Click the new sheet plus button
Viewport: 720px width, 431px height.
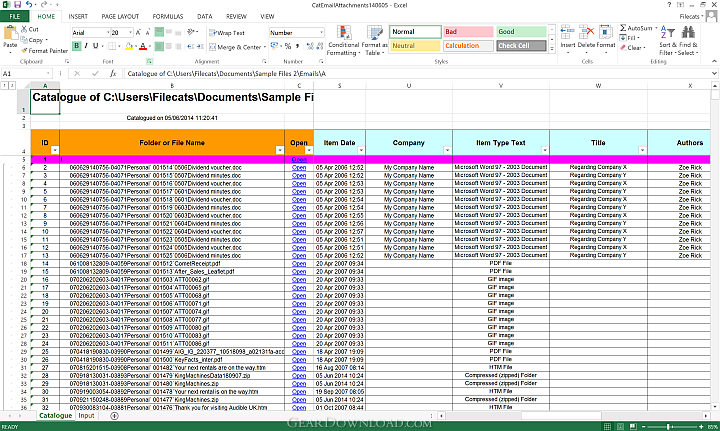[x=114, y=416]
